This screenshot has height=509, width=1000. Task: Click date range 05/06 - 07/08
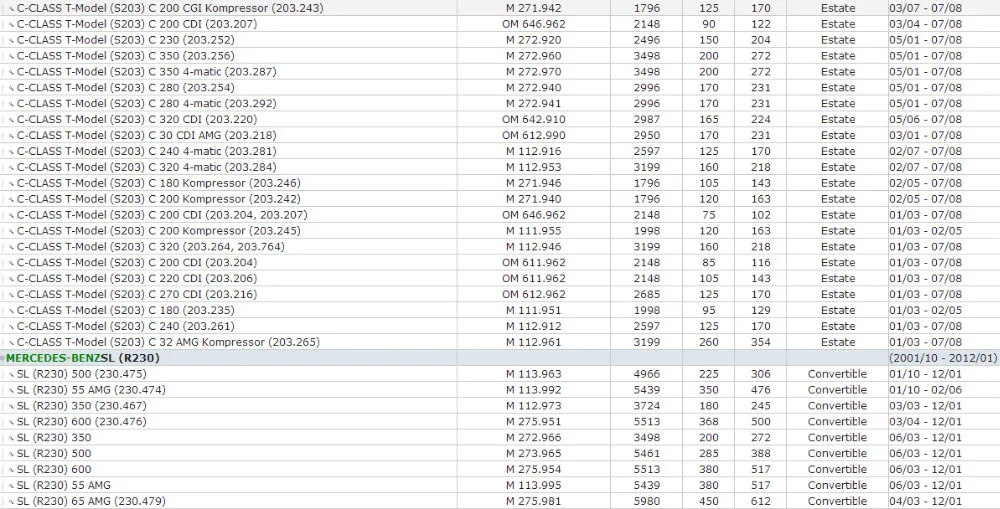pos(925,119)
